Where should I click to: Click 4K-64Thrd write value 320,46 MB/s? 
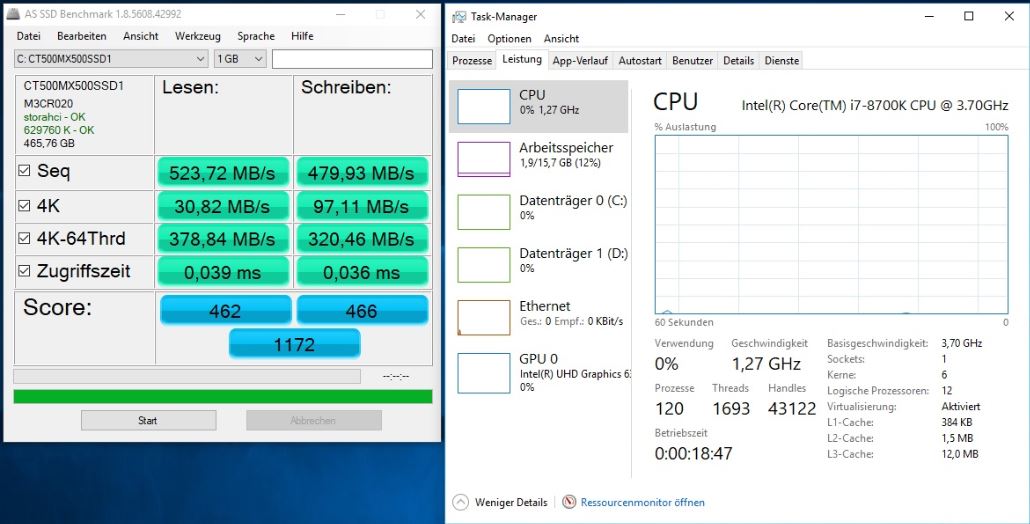point(362,239)
